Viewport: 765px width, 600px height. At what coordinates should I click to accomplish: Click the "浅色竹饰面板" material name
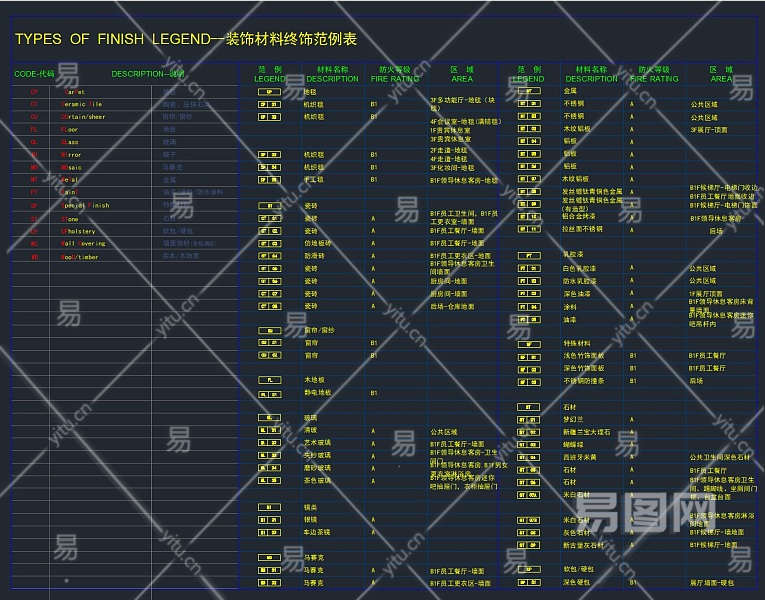click(584, 356)
